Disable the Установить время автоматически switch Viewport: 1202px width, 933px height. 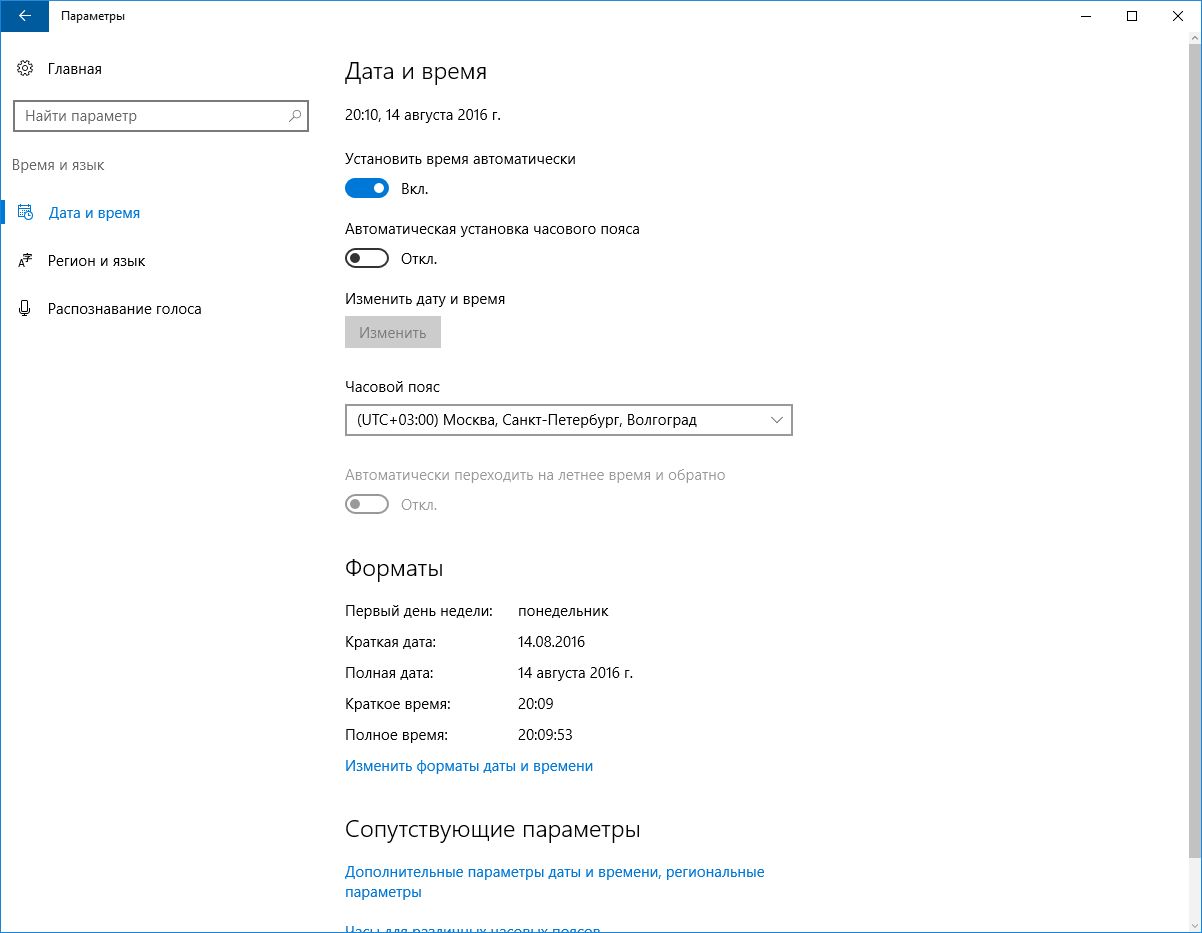tap(367, 189)
